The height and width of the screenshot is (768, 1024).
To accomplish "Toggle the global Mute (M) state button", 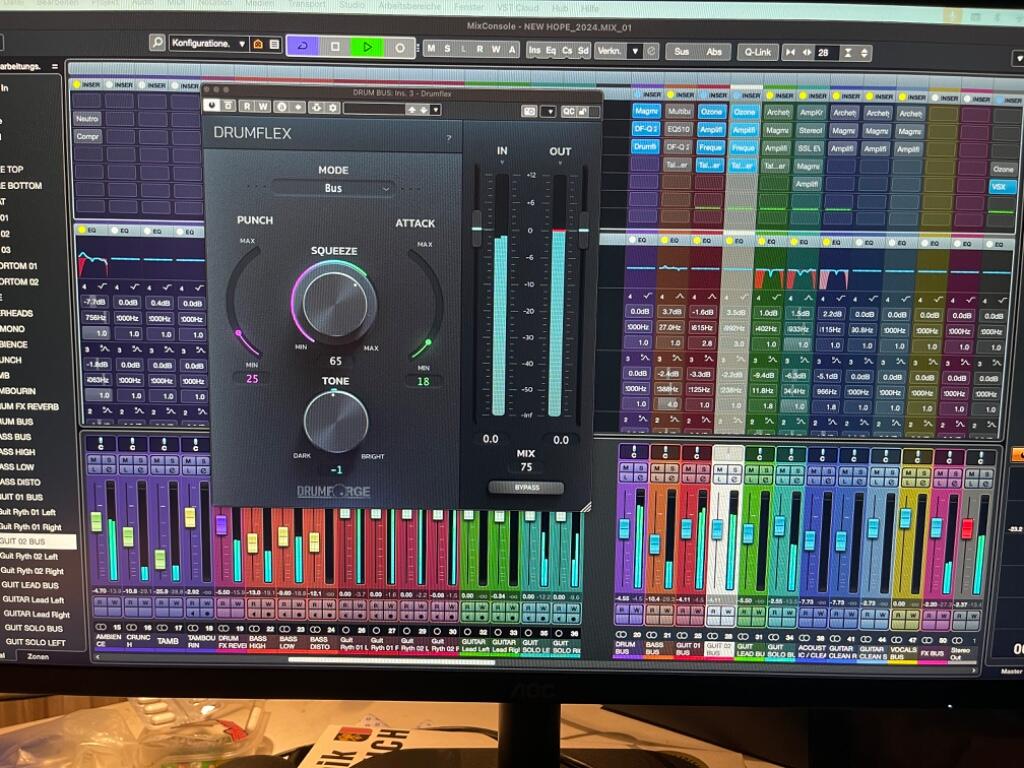I will [431, 49].
